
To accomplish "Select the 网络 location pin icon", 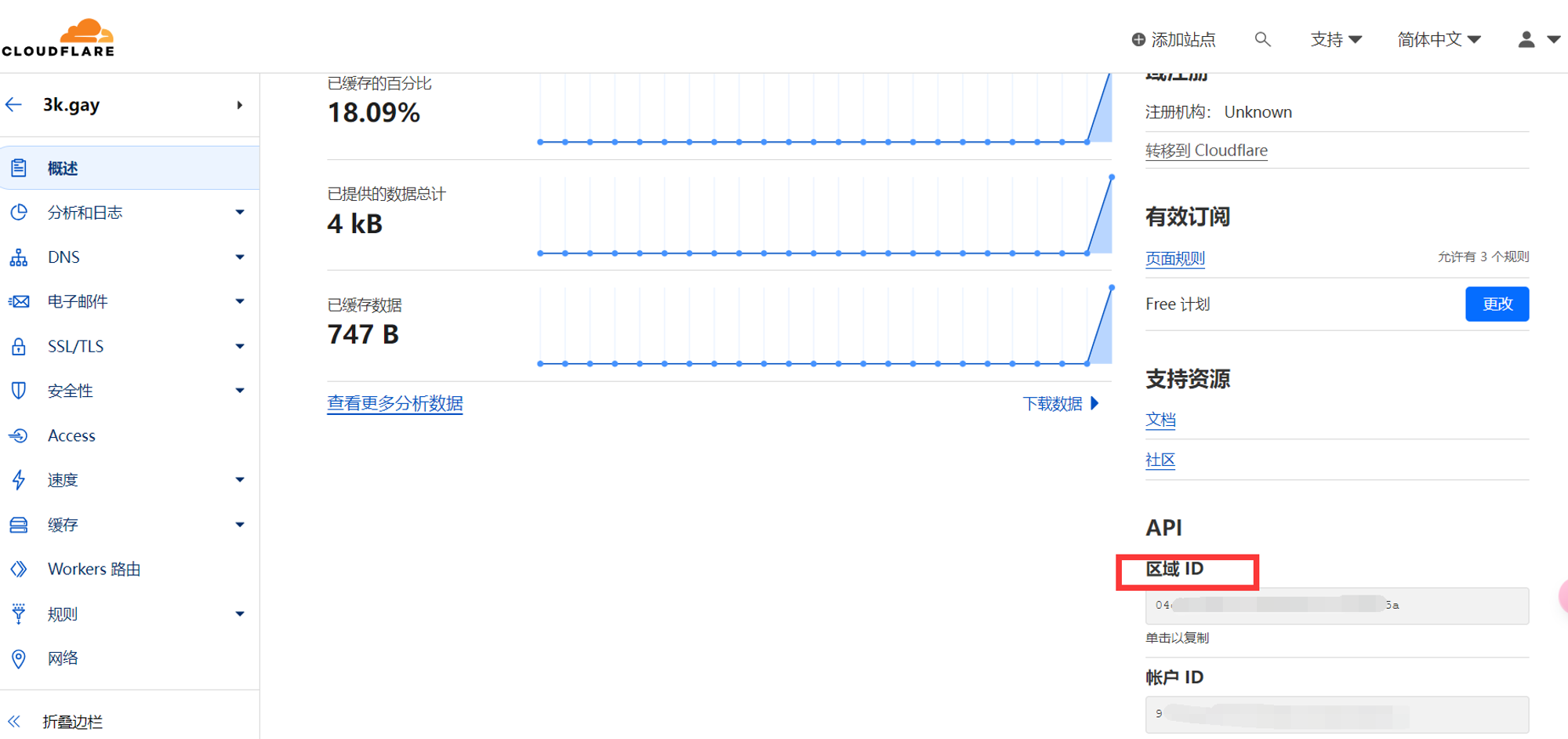I will click(19, 658).
